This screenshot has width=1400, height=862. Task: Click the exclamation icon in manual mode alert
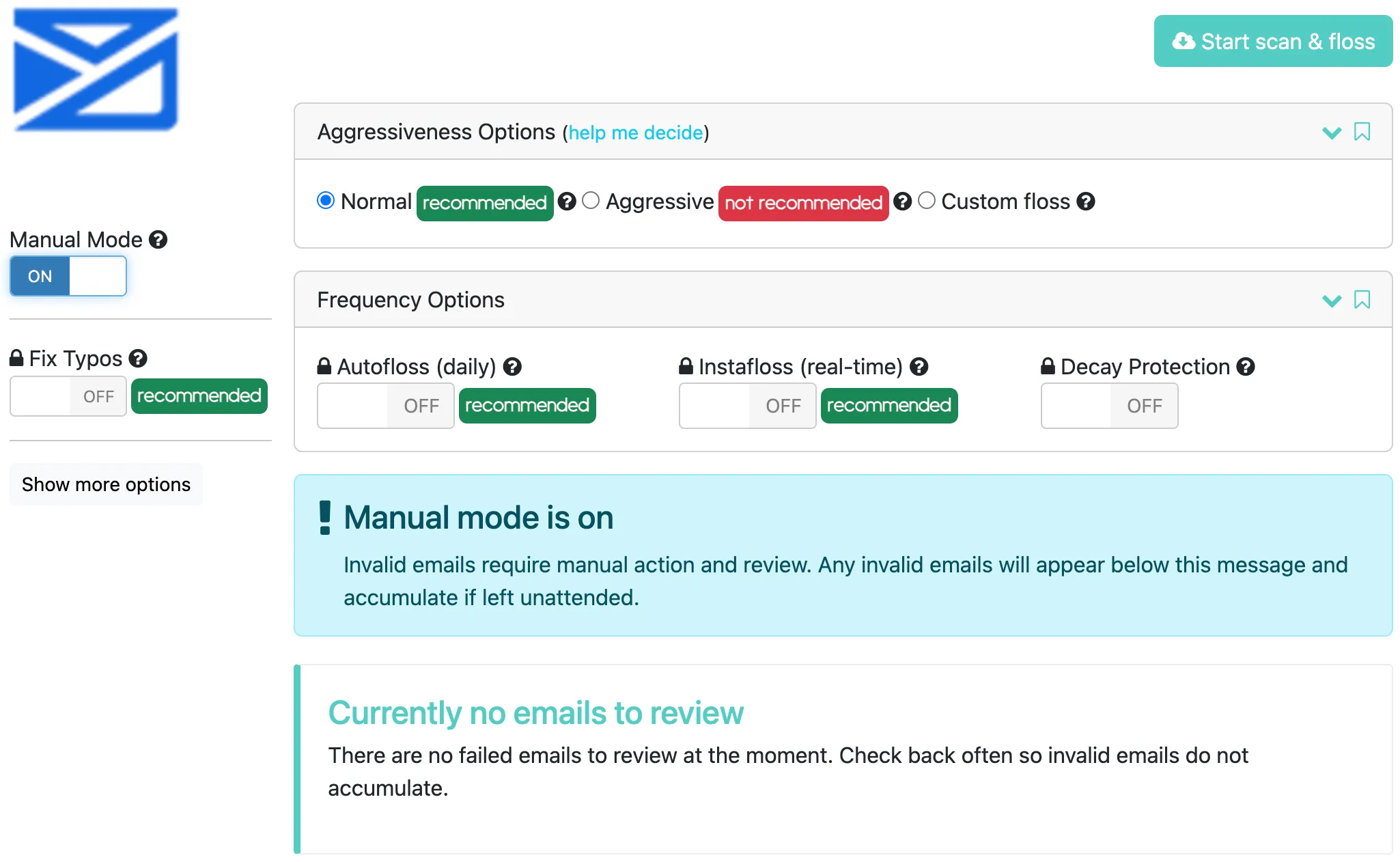[325, 518]
